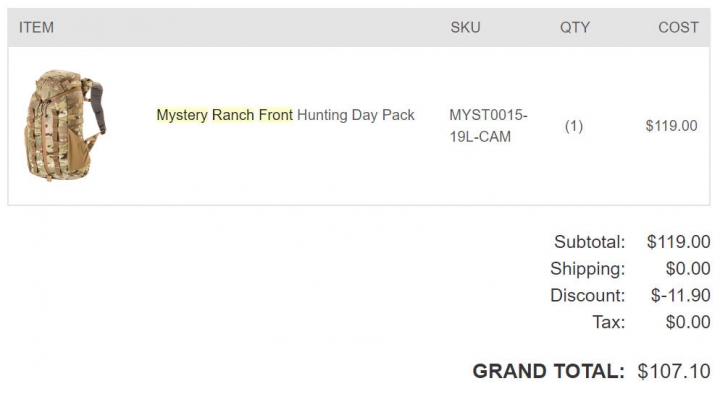This screenshot has height=394, width=720.
Task: Click the ITEM column header
Action: pyautogui.click(x=36, y=28)
